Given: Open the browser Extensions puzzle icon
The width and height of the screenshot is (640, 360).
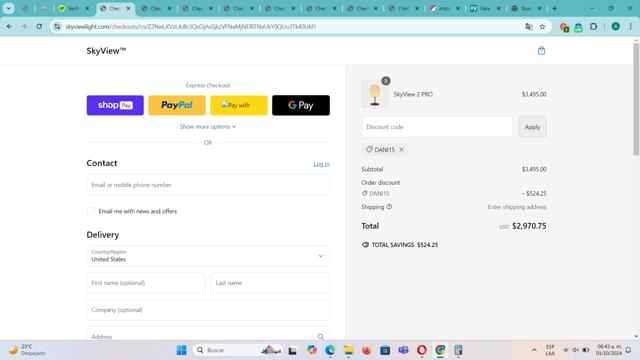Looking at the screenshot, I should (593, 27).
